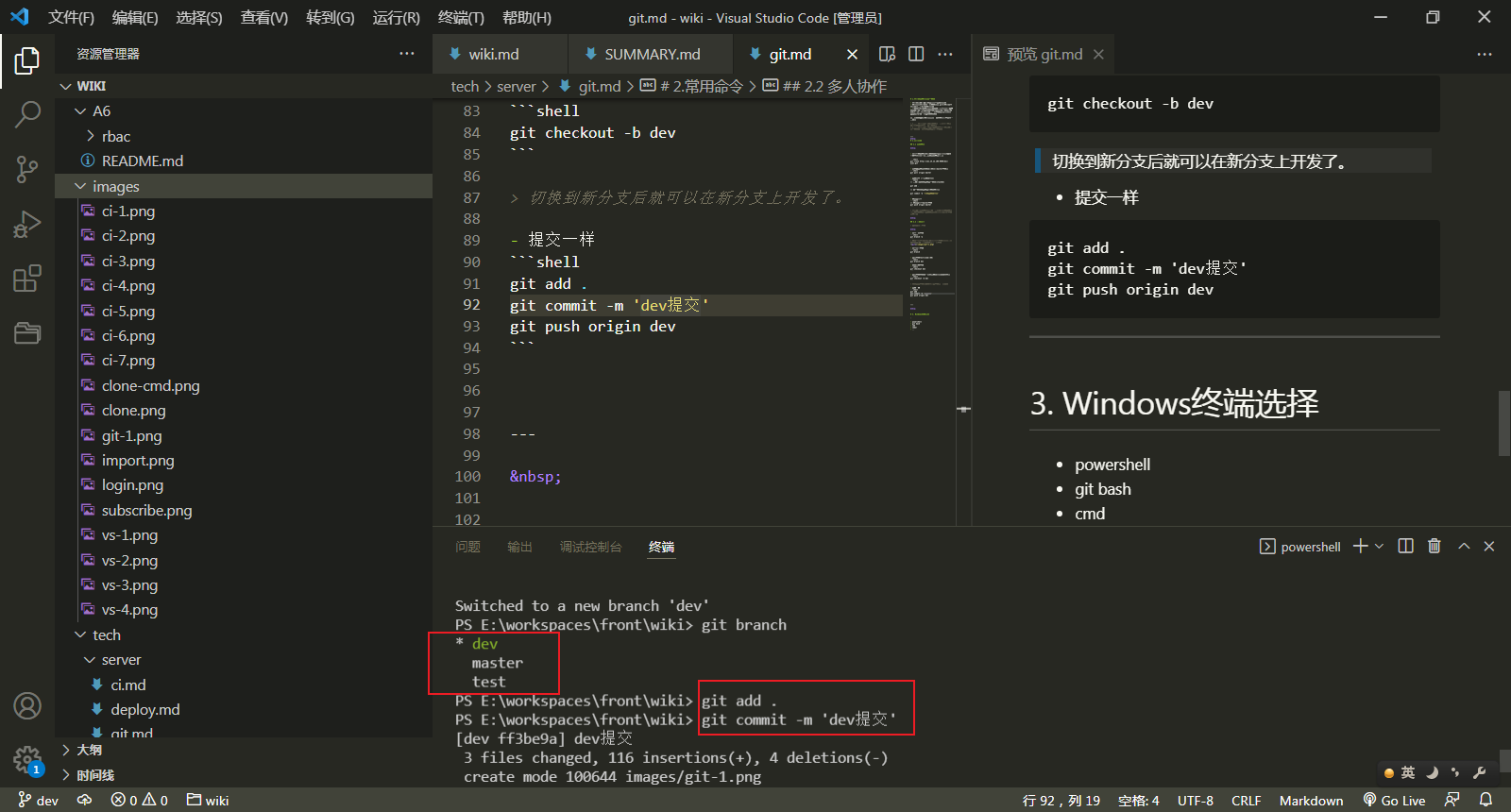Collapse the A6 folder

[x=244, y=111]
